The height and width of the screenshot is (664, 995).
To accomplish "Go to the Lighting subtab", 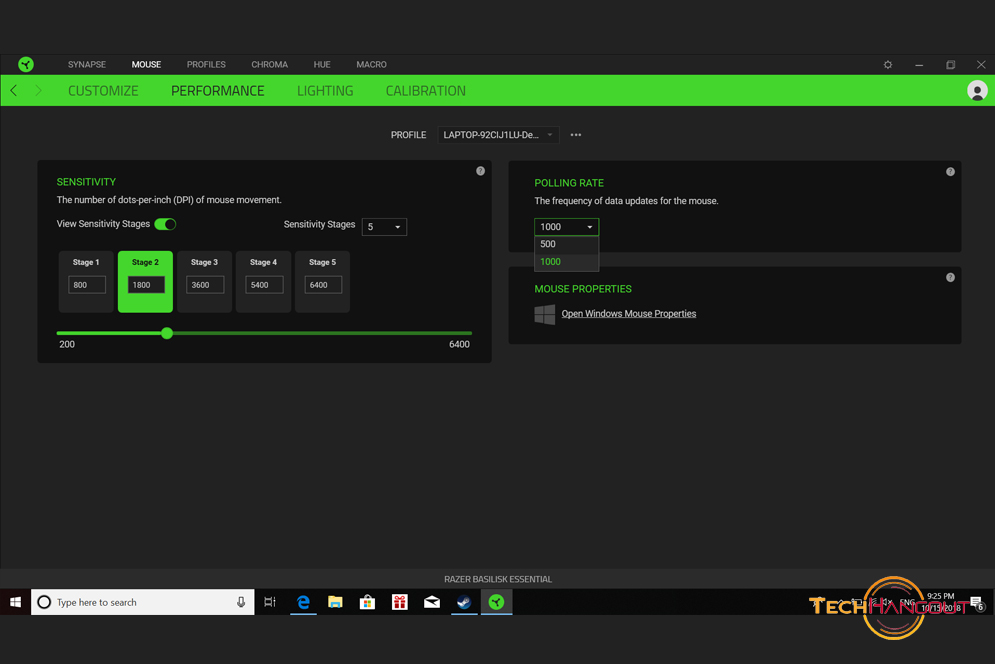I will (325, 91).
